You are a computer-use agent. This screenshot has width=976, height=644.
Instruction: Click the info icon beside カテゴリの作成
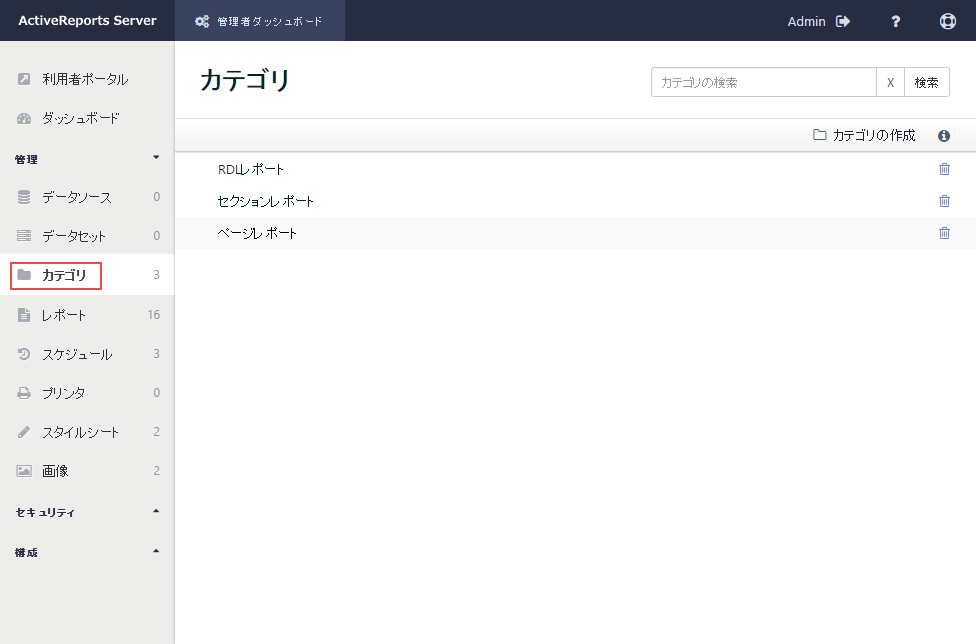point(944,136)
